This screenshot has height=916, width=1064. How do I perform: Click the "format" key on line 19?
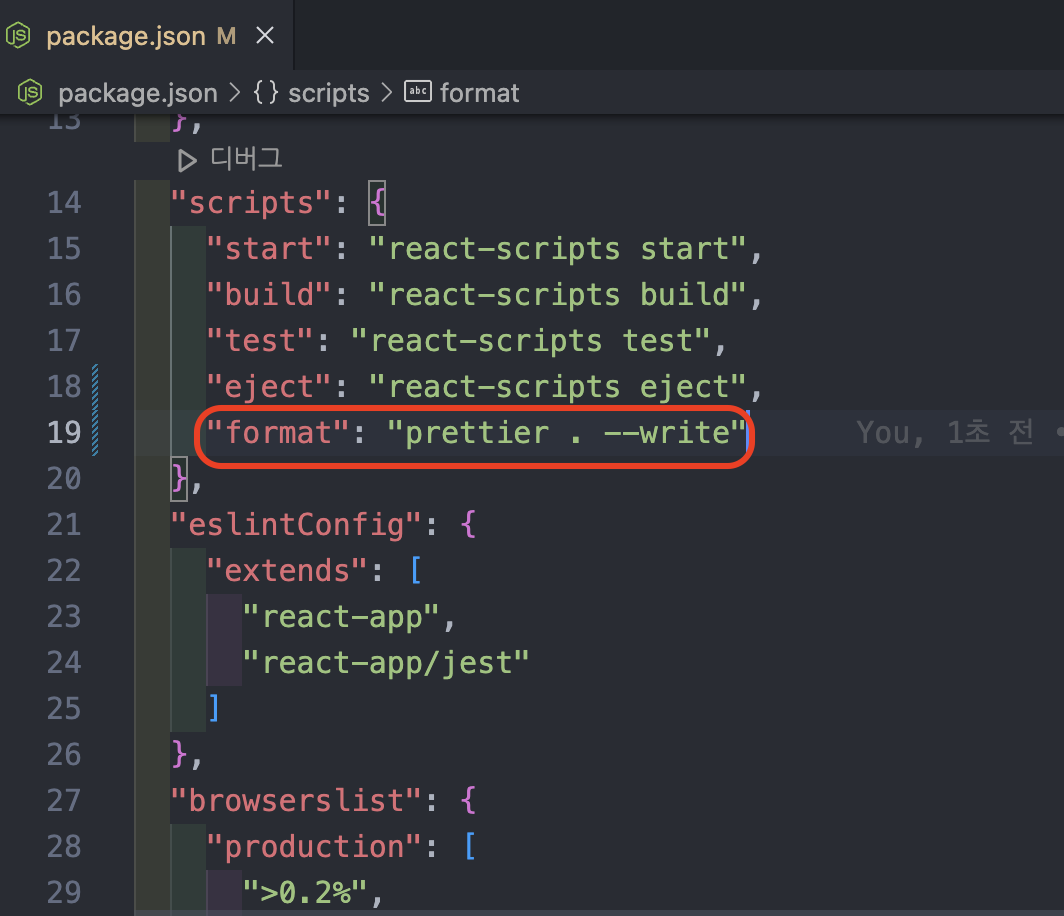pyautogui.click(x=278, y=433)
